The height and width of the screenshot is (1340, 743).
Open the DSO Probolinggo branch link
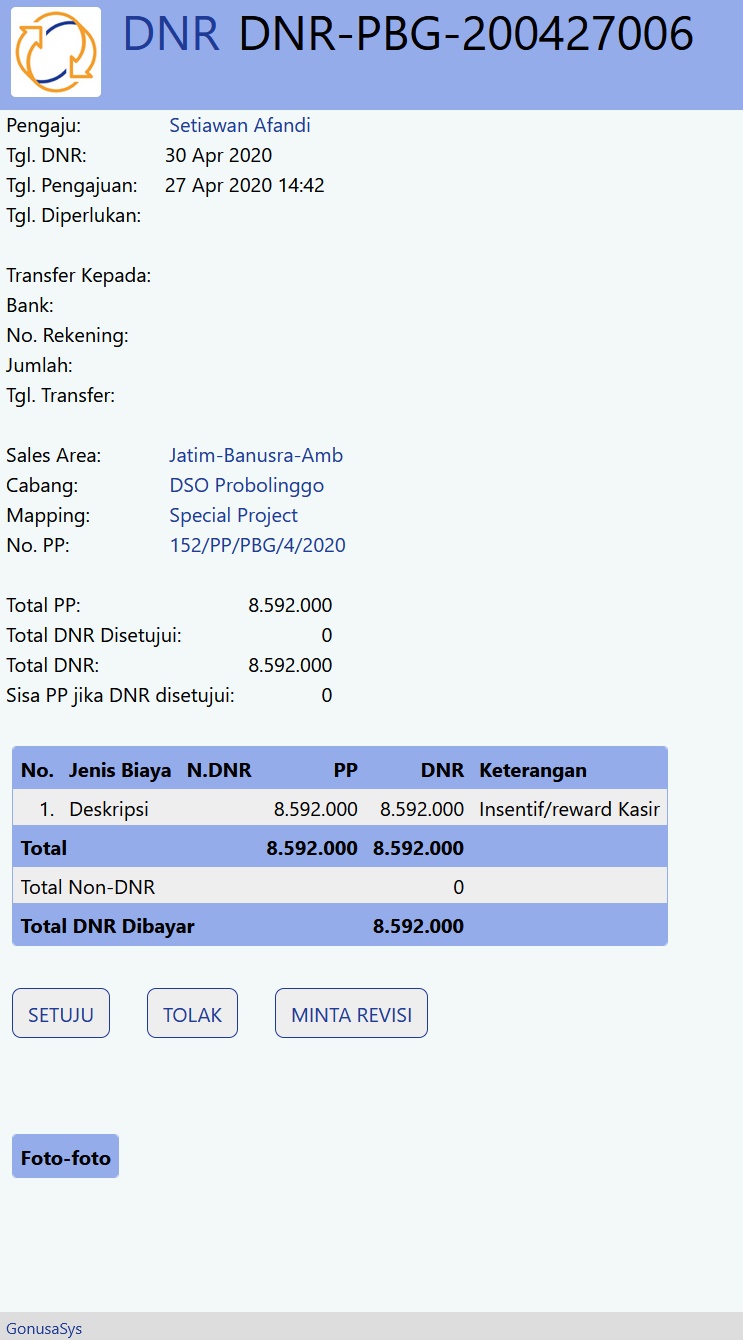pos(246,485)
